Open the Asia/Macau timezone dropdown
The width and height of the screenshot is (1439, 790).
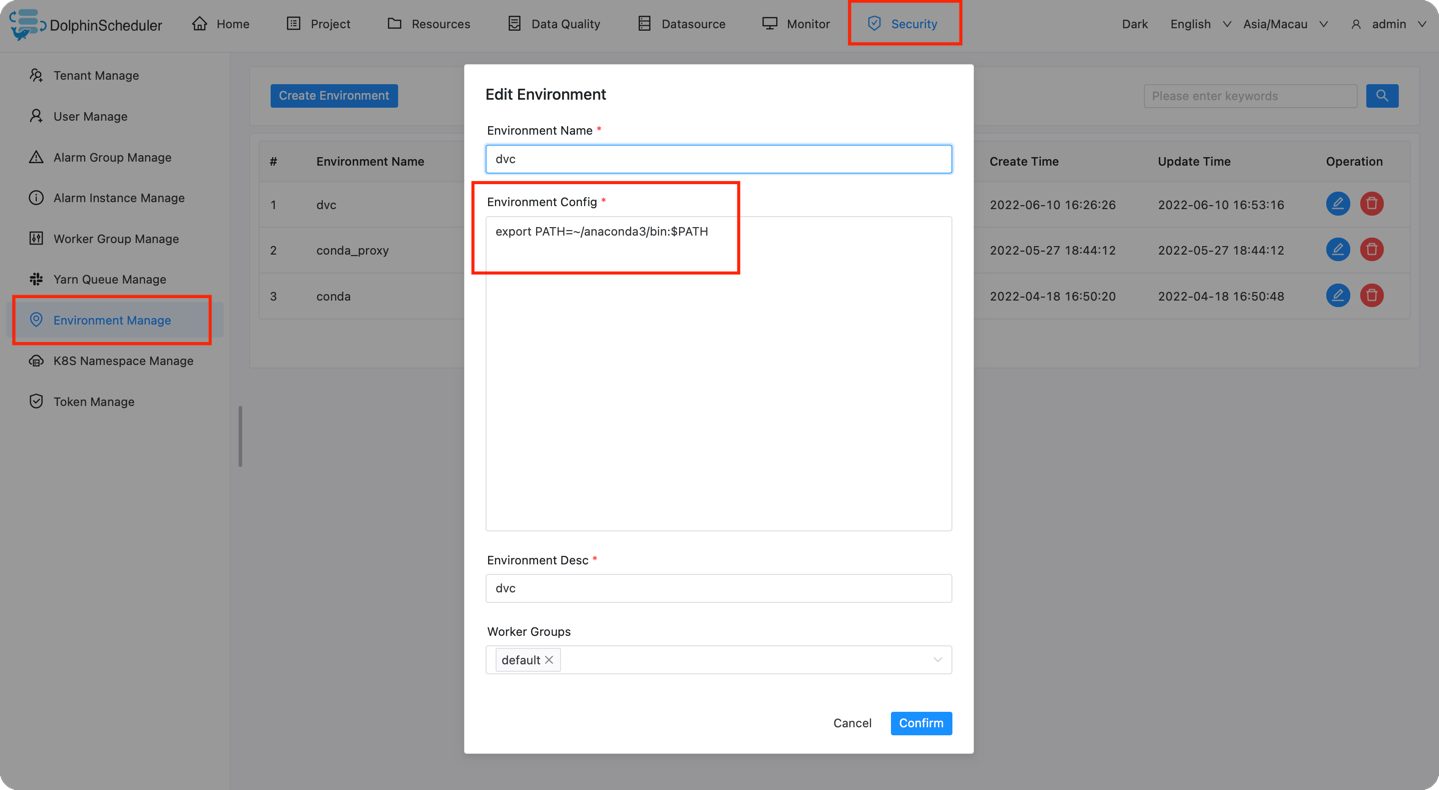tap(1285, 24)
